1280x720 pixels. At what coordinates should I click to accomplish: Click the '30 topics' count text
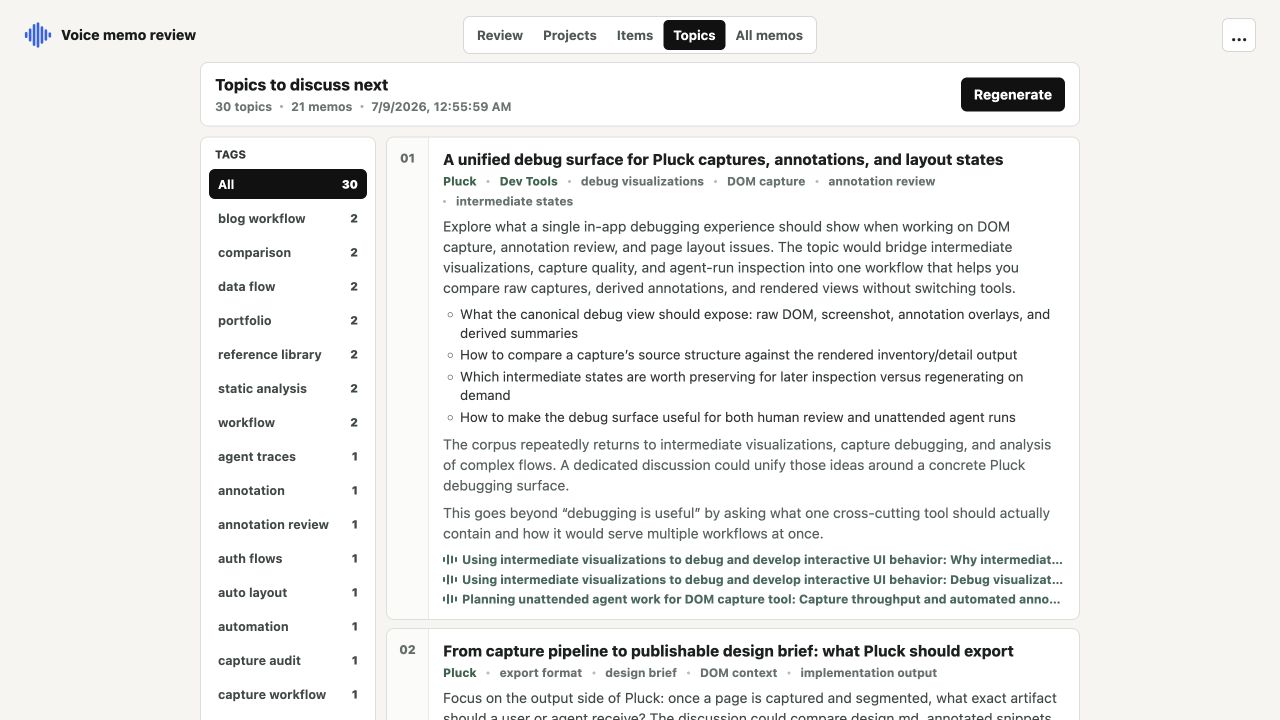coord(243,107)
